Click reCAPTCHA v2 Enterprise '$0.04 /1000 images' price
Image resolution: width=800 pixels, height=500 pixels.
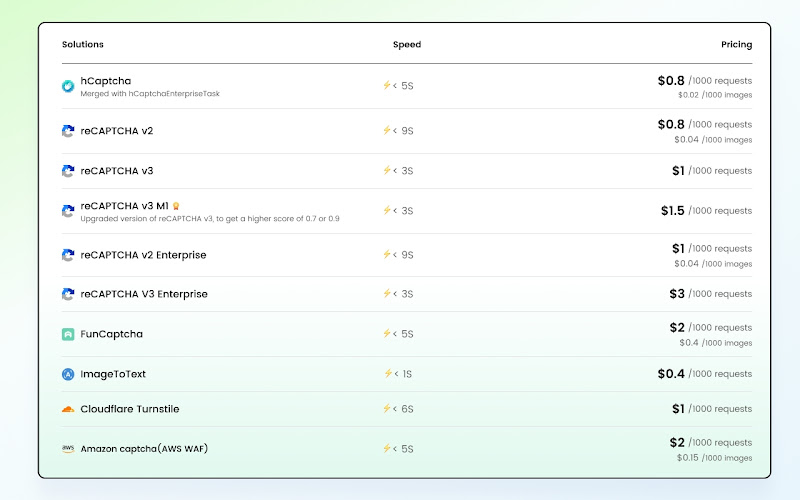click(713, 264)
